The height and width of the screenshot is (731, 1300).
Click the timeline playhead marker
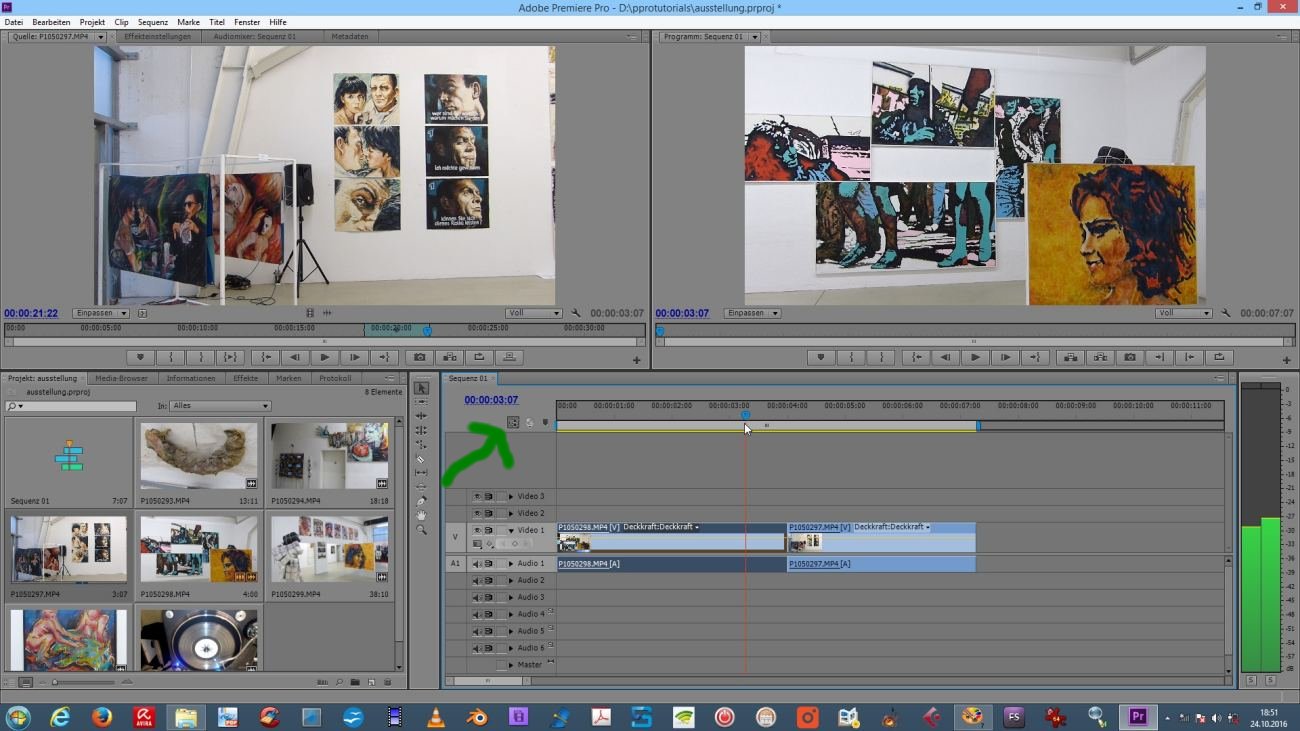(x=745, y=414)
